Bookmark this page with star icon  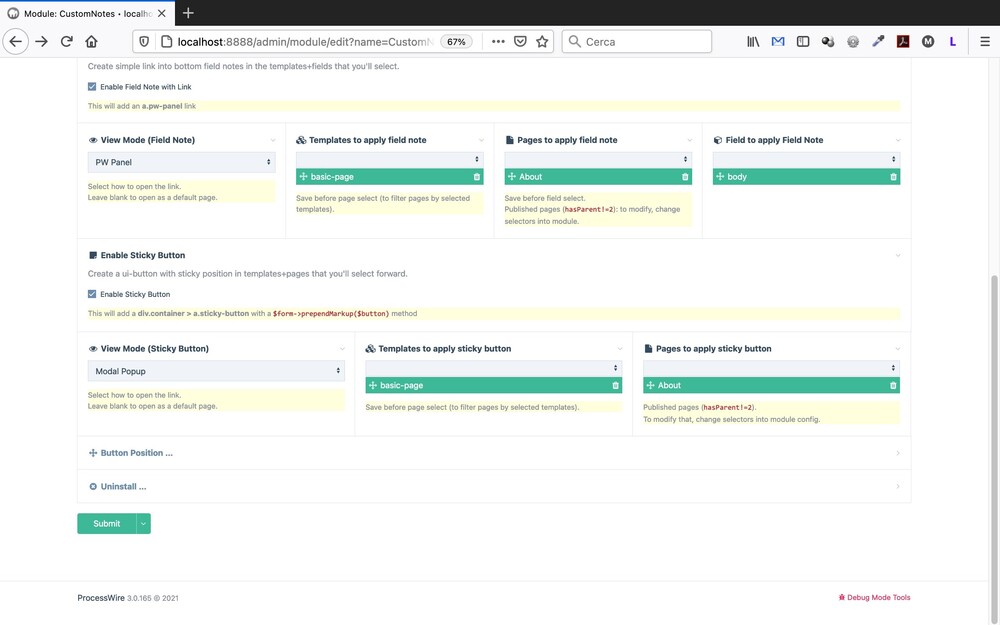click(x=542, y=42)
